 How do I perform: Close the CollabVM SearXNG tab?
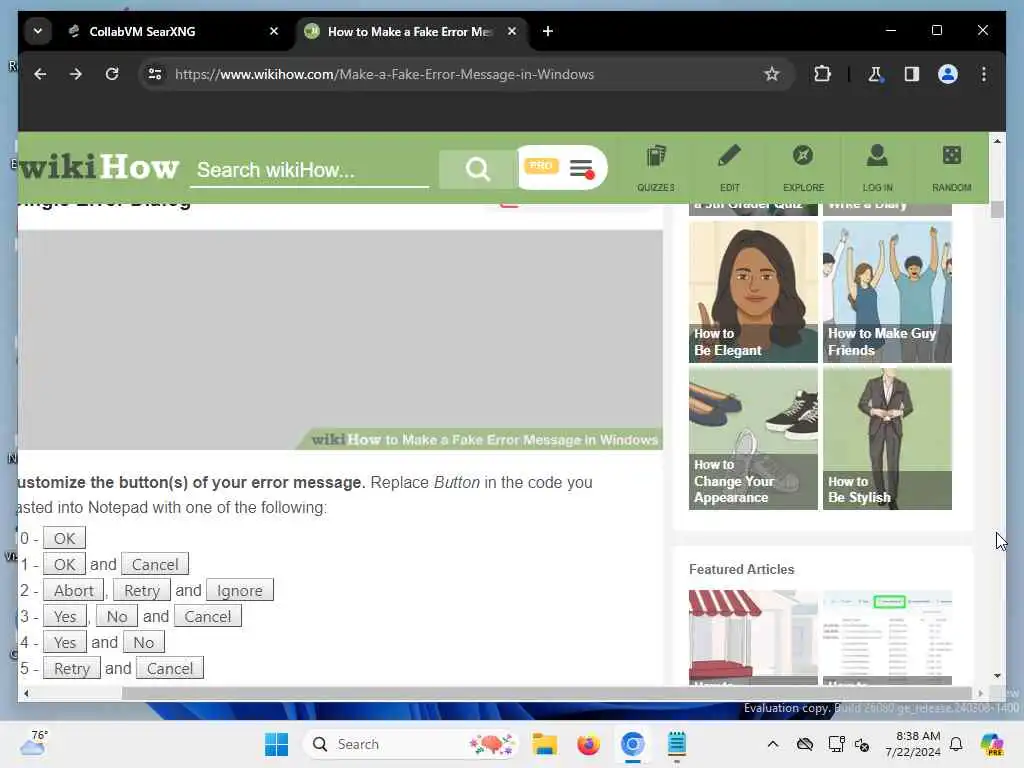[x=274, y=31]
